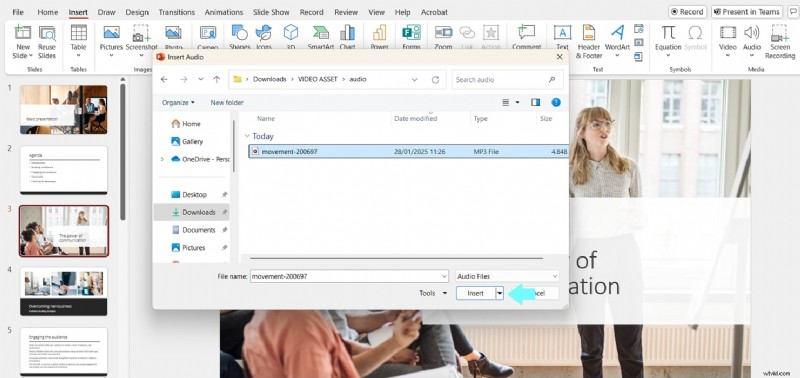This screenshot has width=800, height=378.
Task: Click the Pictures ribbon icon
Action: coord(111,33)
